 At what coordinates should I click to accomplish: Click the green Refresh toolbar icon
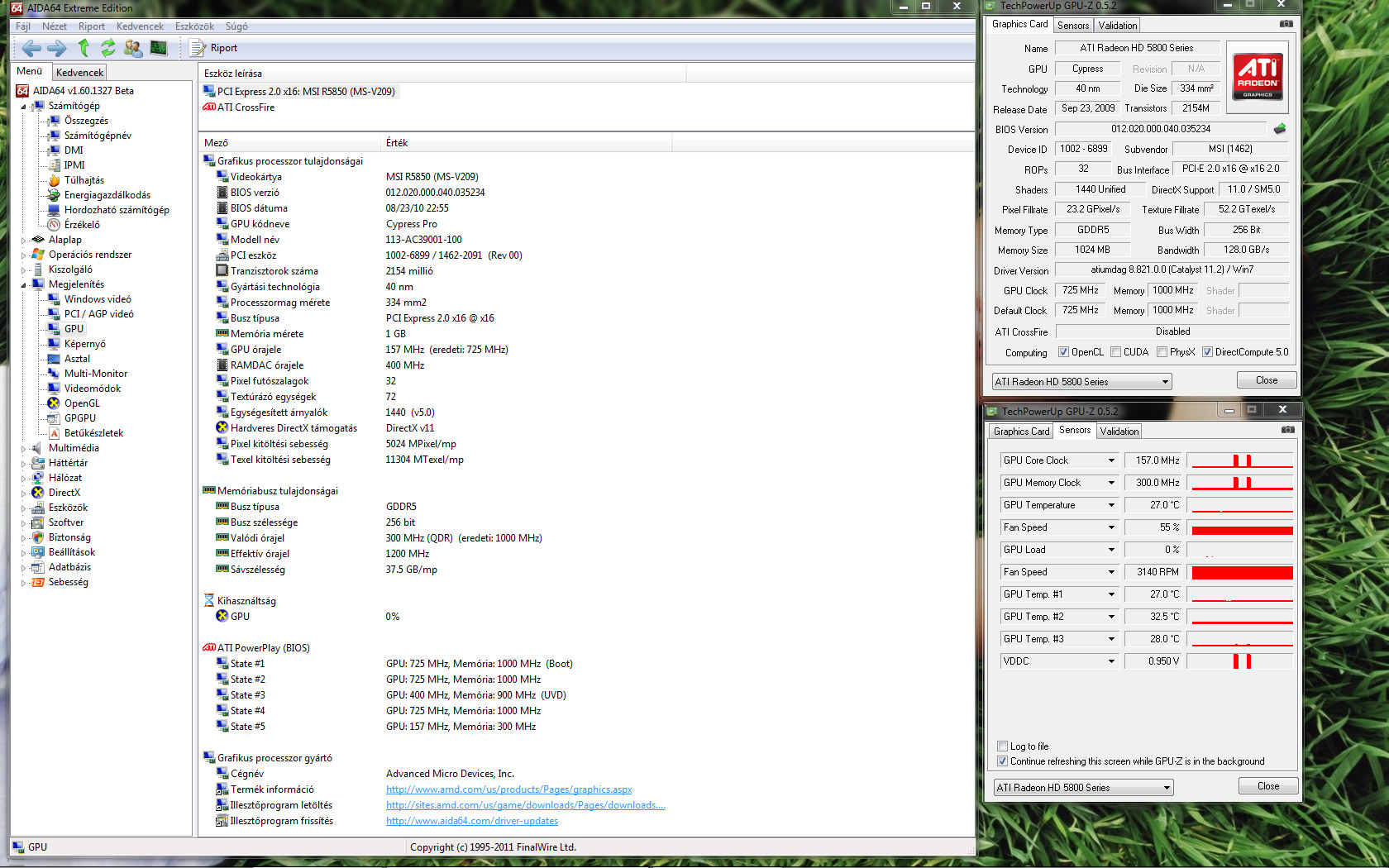pyautogui.click(x=108, y=48)
